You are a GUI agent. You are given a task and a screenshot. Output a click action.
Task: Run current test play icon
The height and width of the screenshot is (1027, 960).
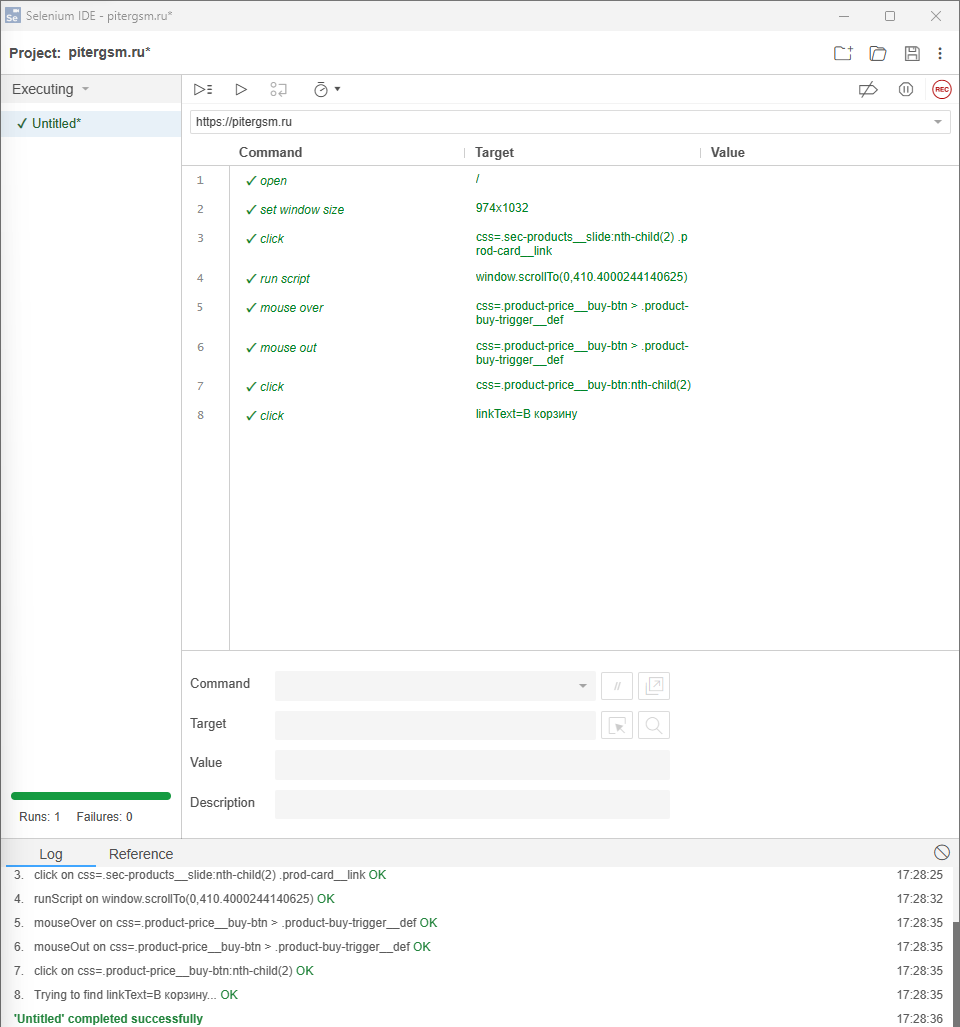(x=241, y=89)
